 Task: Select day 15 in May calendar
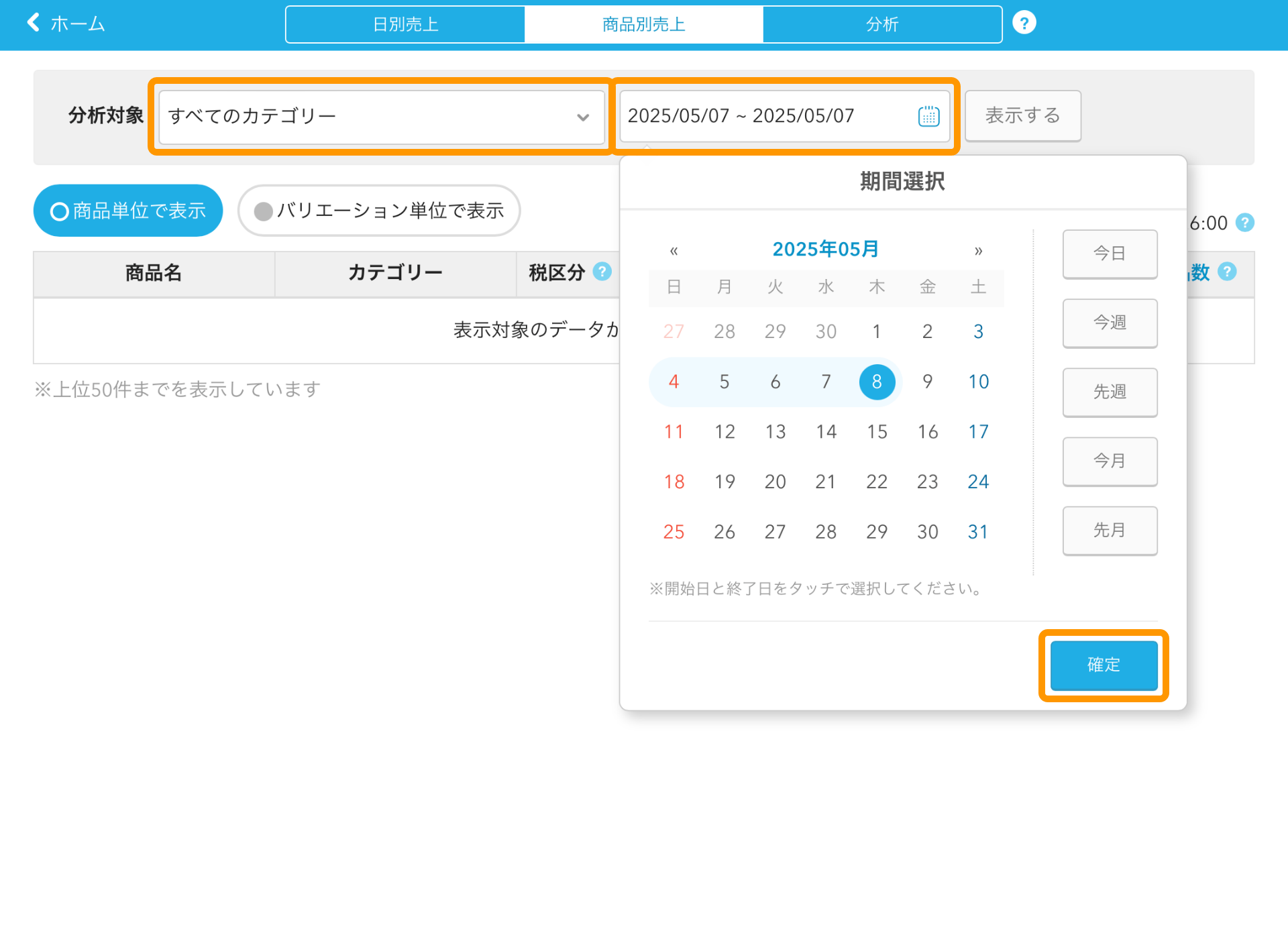[x=877, y=432]
